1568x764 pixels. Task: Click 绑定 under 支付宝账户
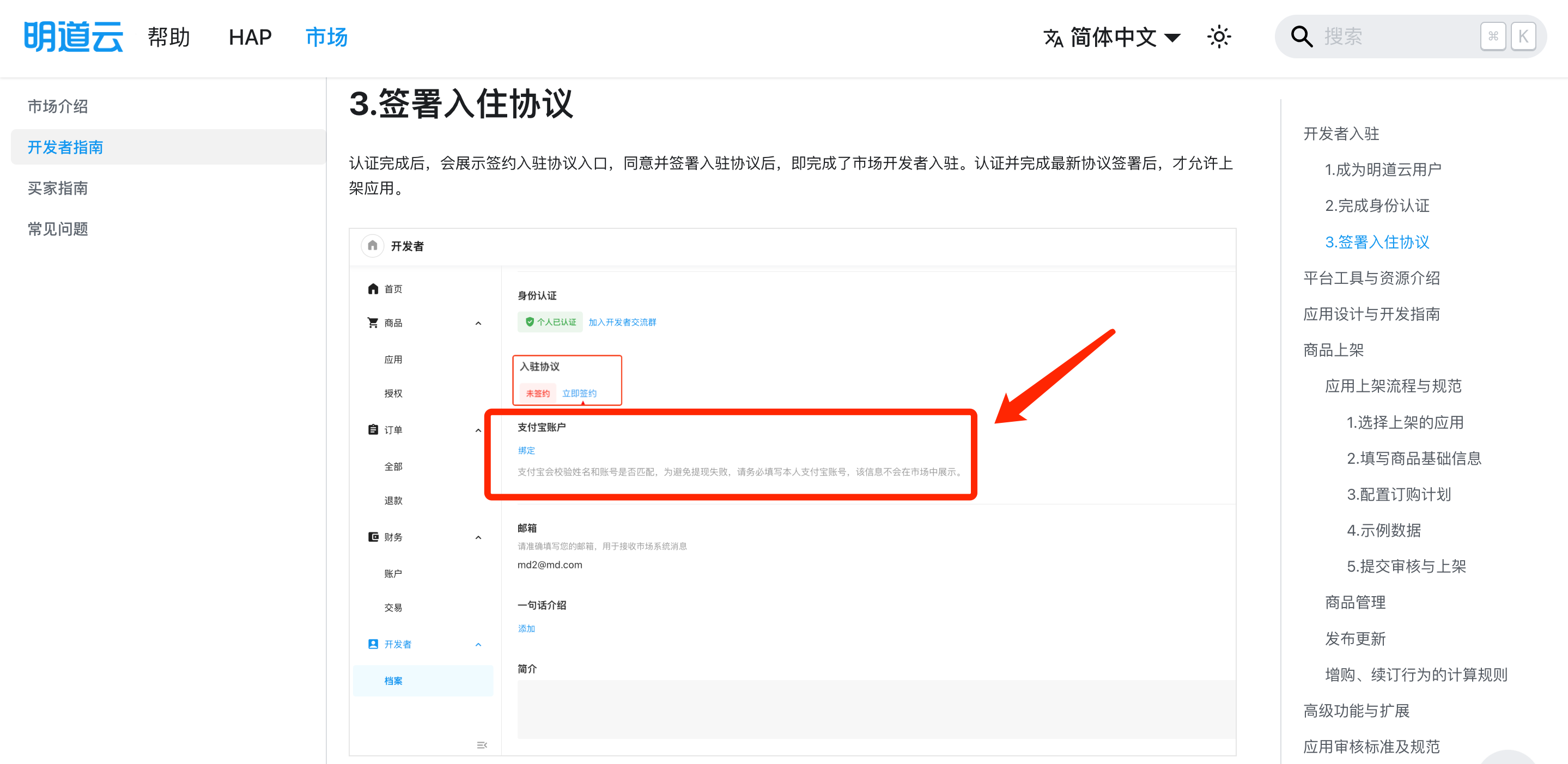[x=526, y=451]
